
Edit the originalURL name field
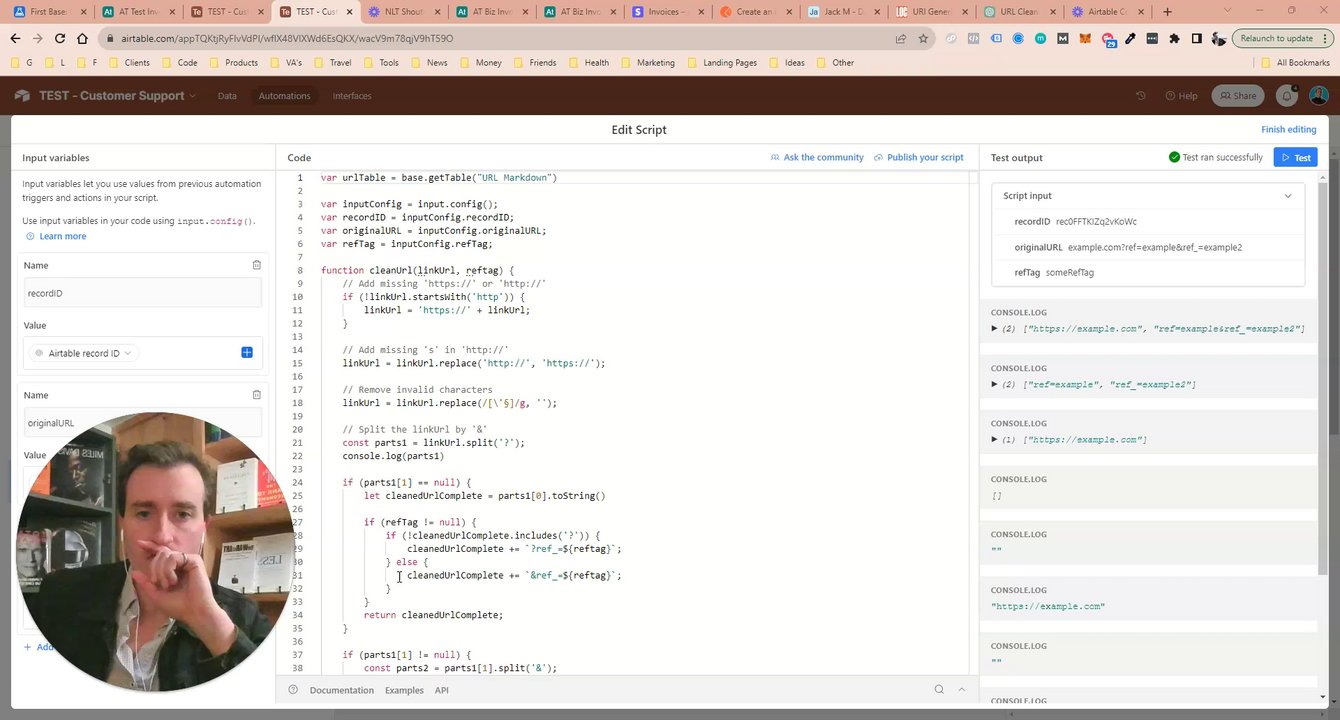point(142,423)
